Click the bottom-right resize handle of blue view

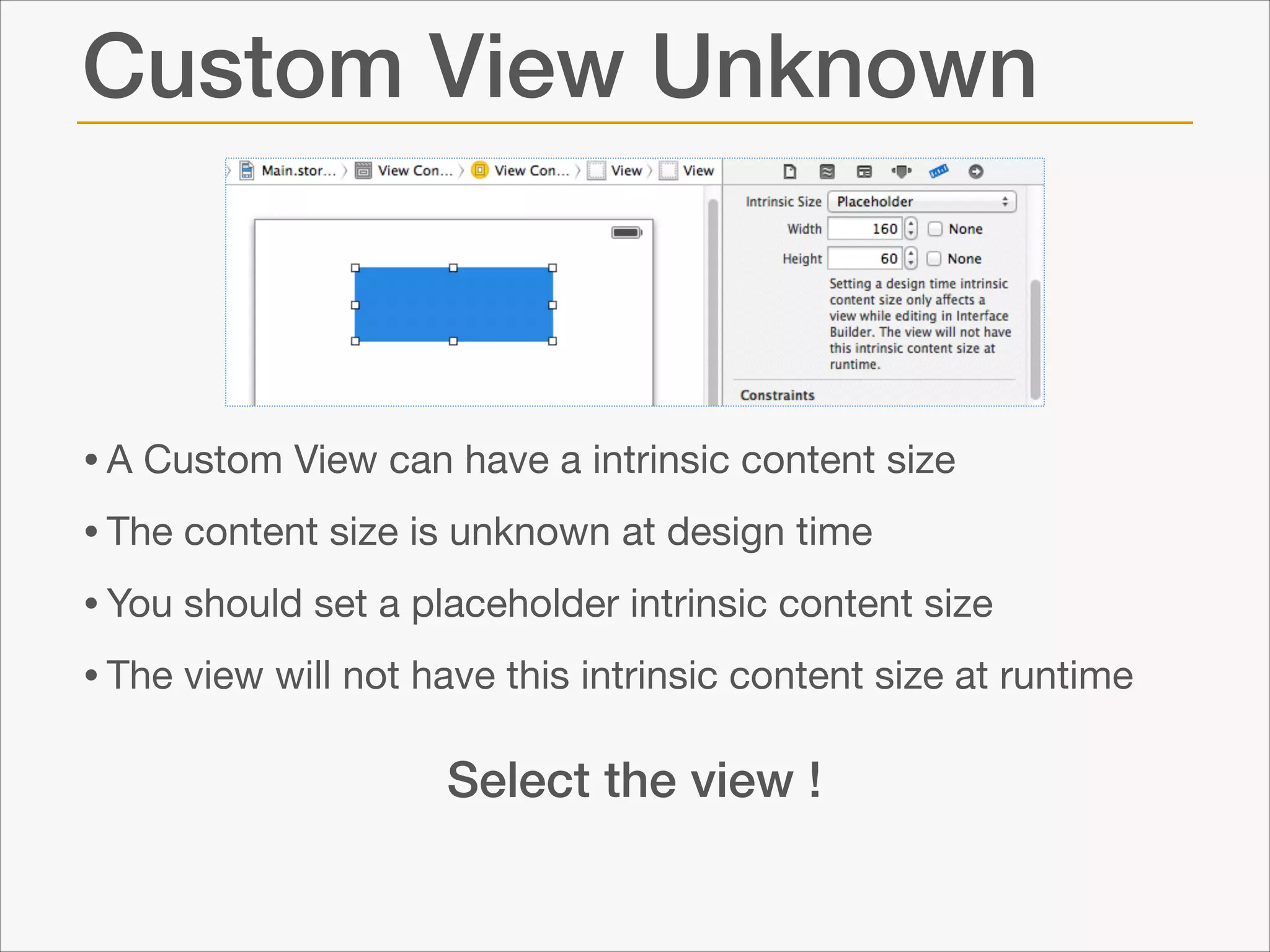[553, 341]
